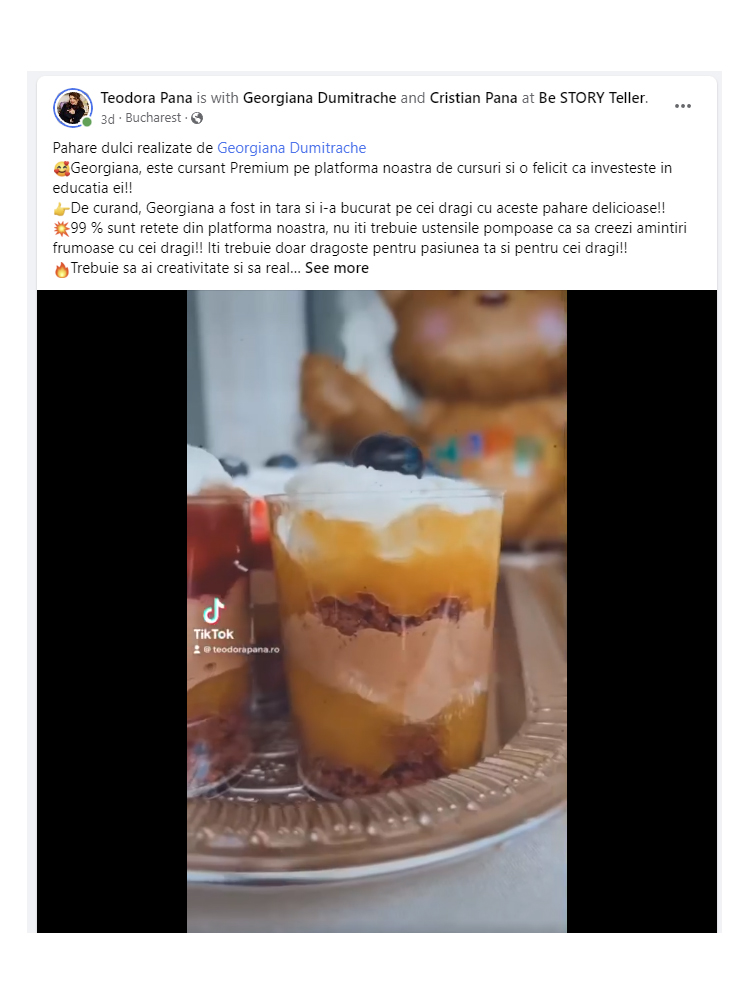The width and height of the screenshot is (750, 1004).
Task: Open the Cristian Pana tagged profile
Action: [x=473, y=98]
